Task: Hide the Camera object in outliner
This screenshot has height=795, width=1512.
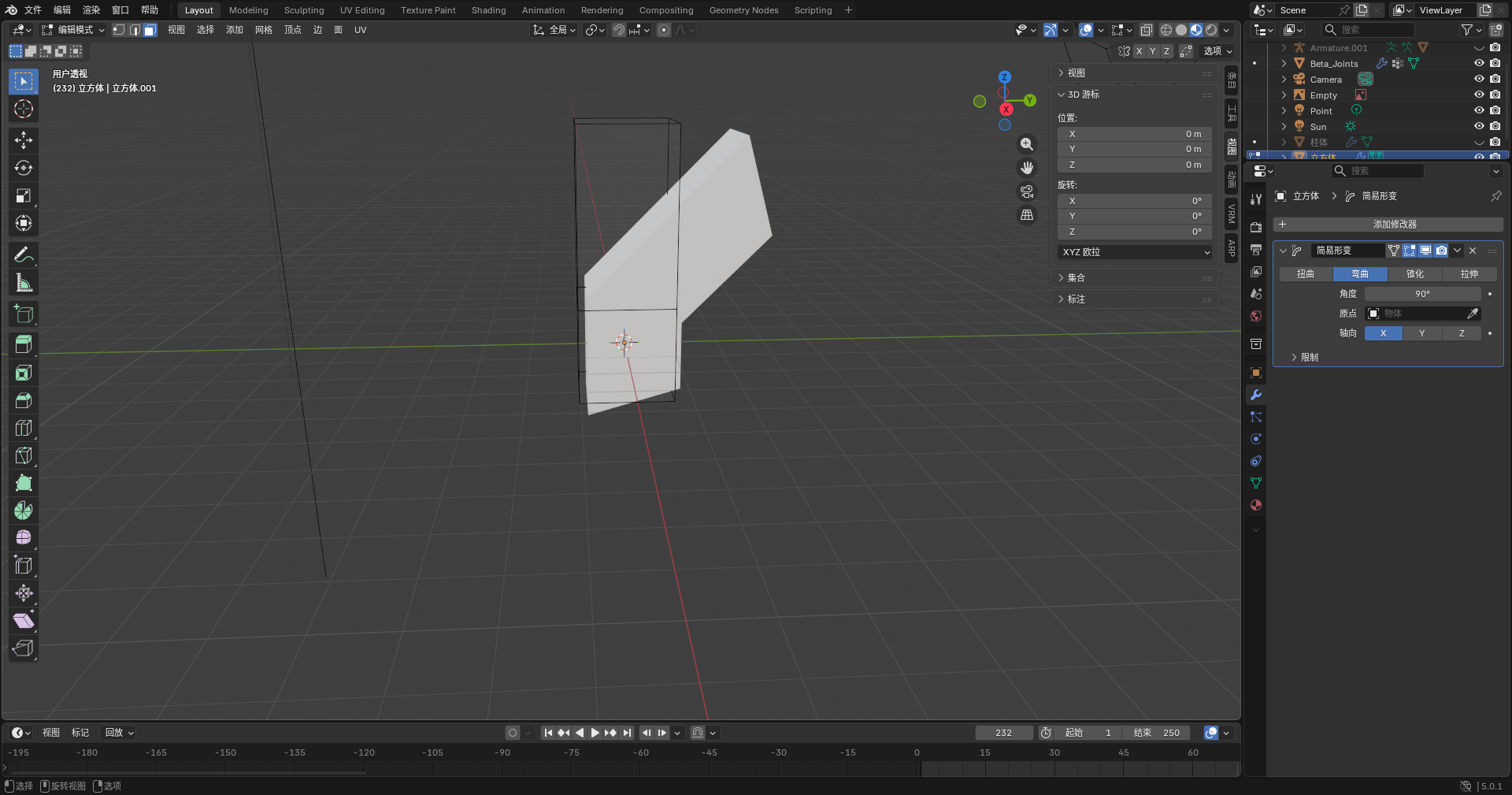Action: point(1479,79)
